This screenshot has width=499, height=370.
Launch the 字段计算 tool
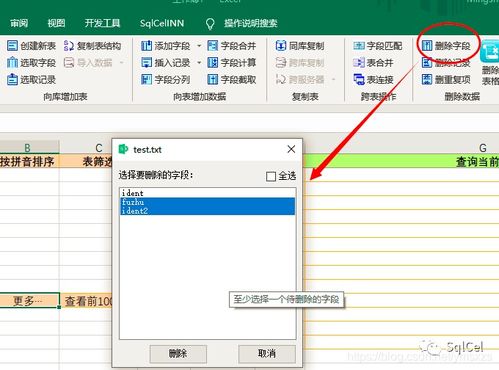(x=232, y=63)
